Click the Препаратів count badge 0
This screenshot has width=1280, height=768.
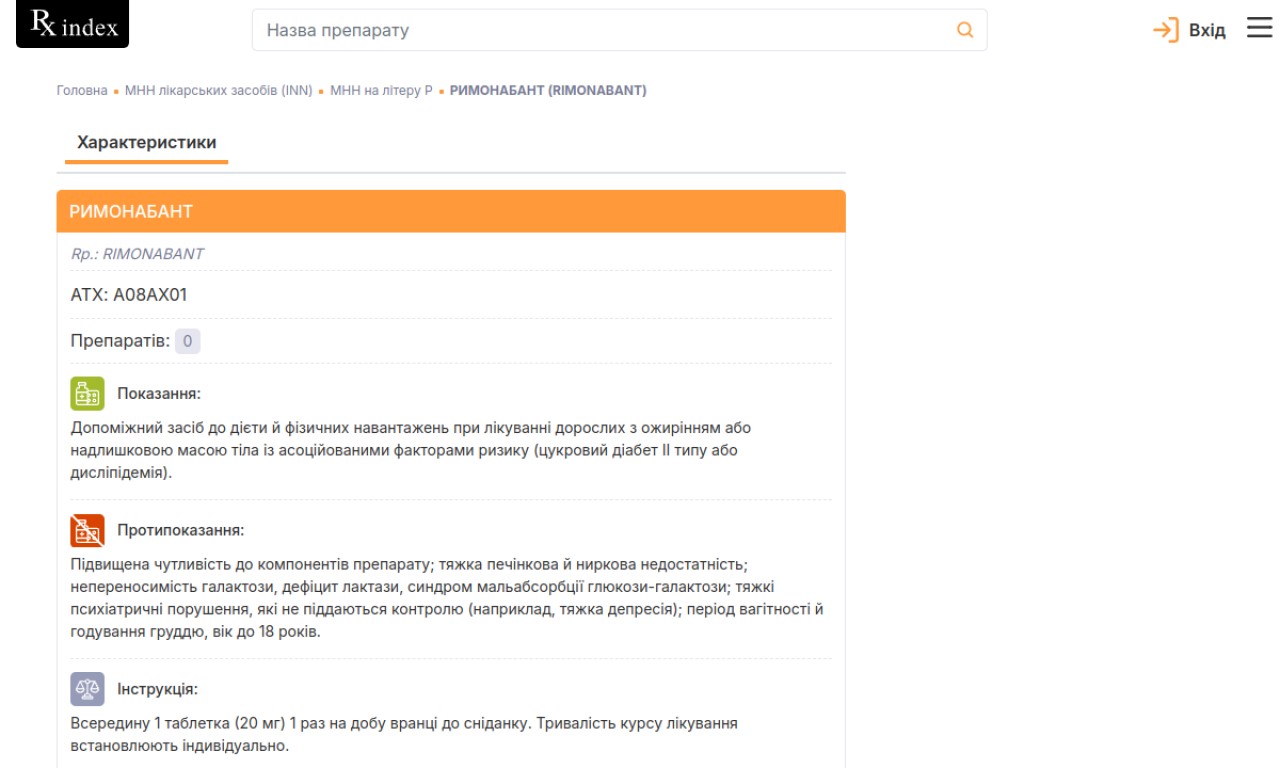(188, 341)
